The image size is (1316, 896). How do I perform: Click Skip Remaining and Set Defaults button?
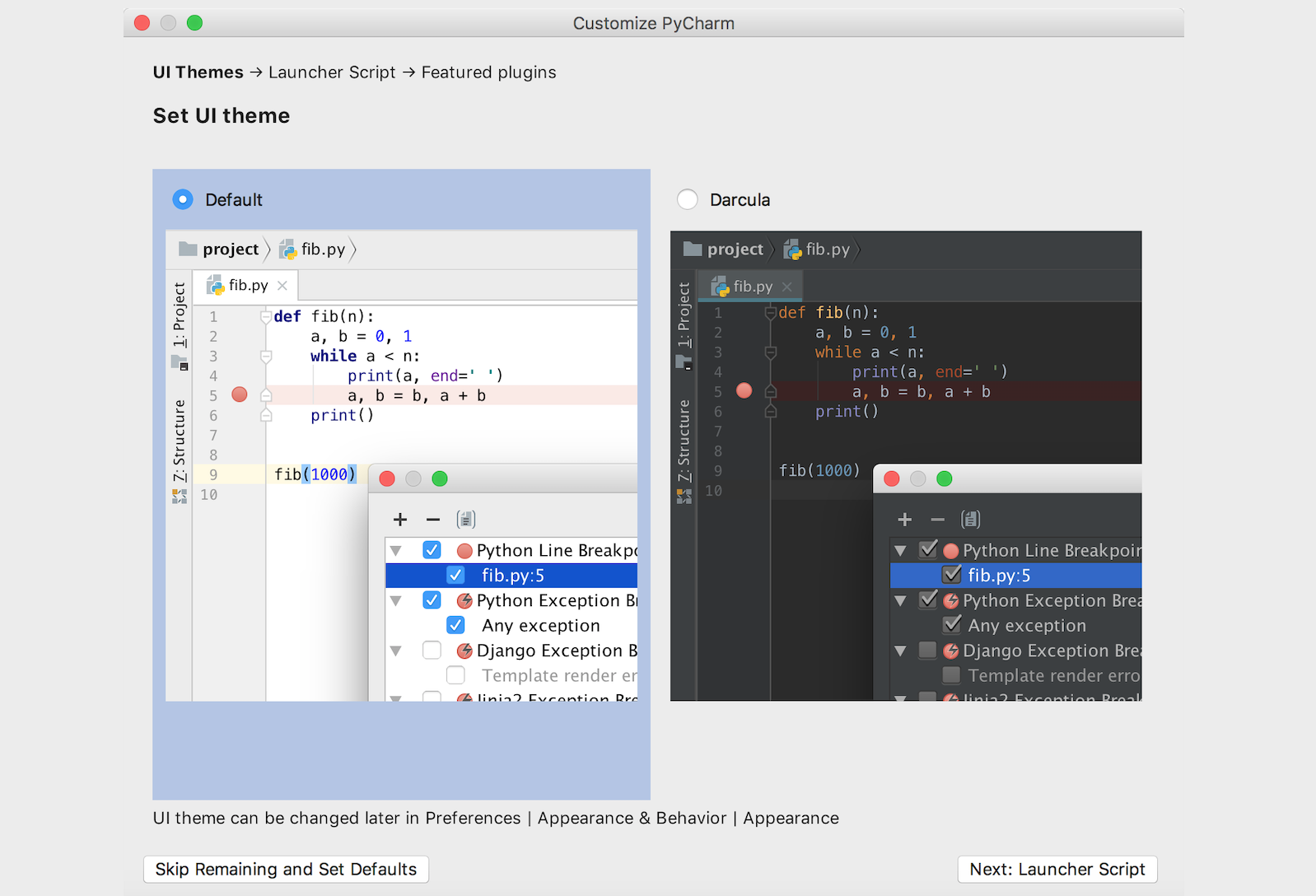(286, 869)
